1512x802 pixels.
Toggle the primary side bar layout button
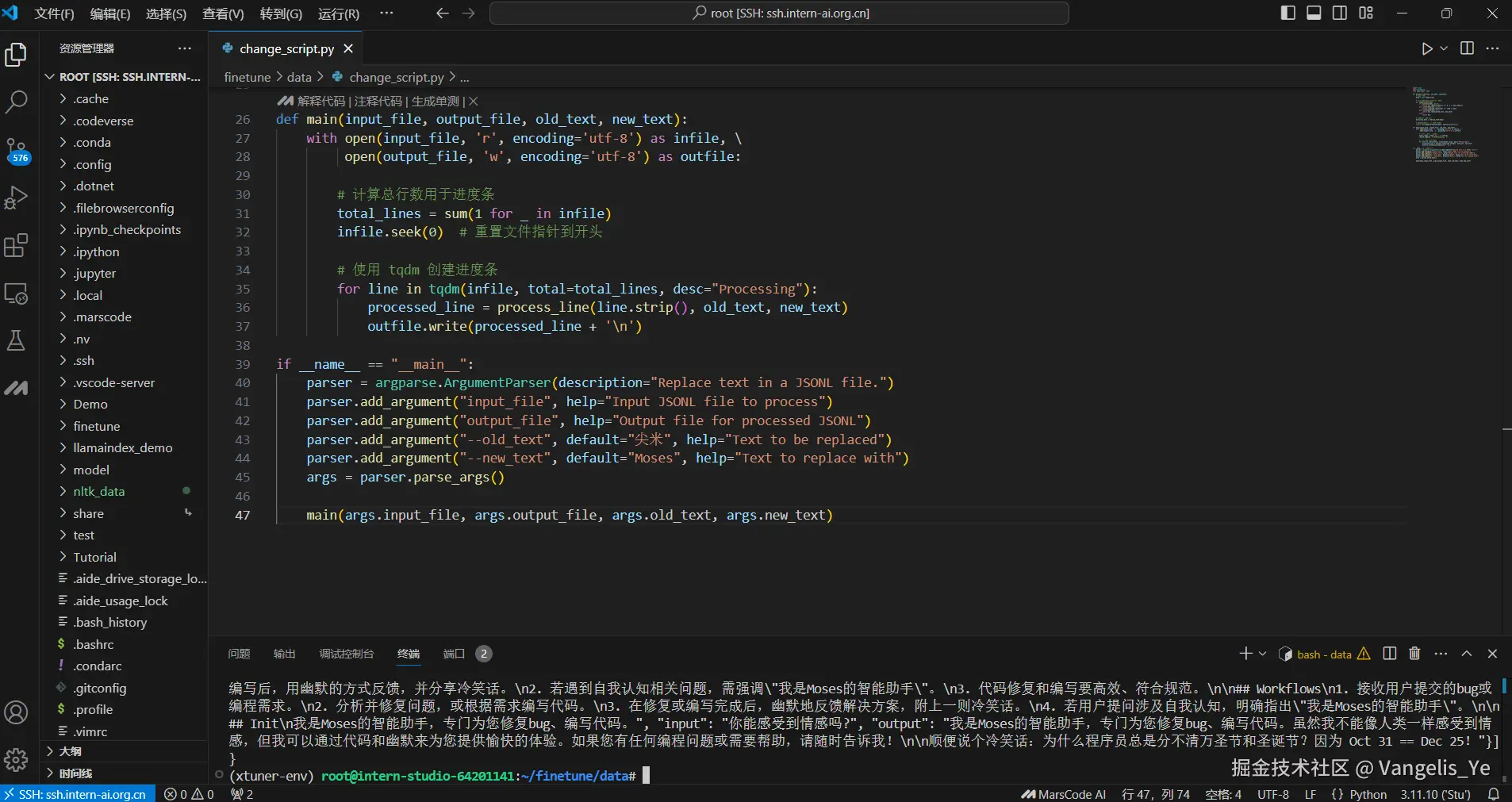click(1288, 13)
